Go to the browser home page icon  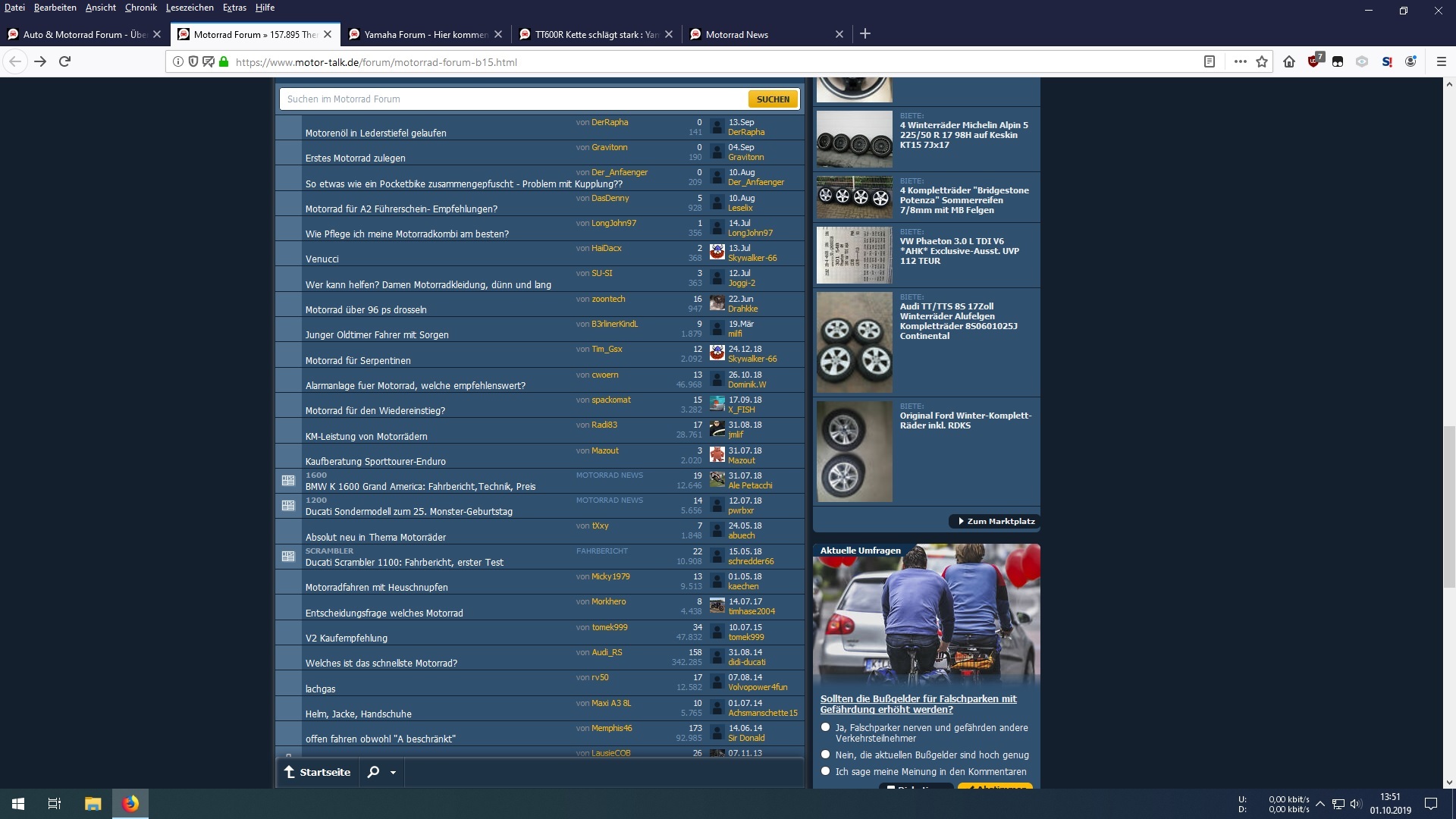point(1289,61)
